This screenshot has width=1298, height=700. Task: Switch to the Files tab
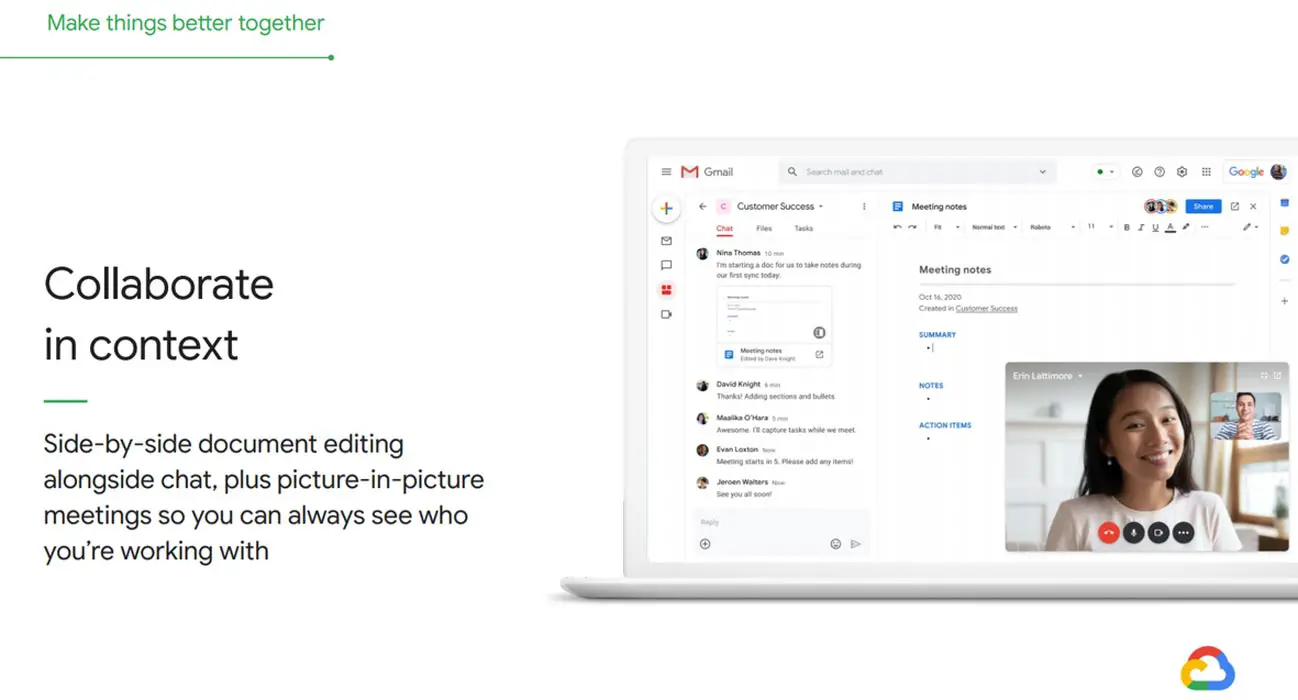point(764,229)
